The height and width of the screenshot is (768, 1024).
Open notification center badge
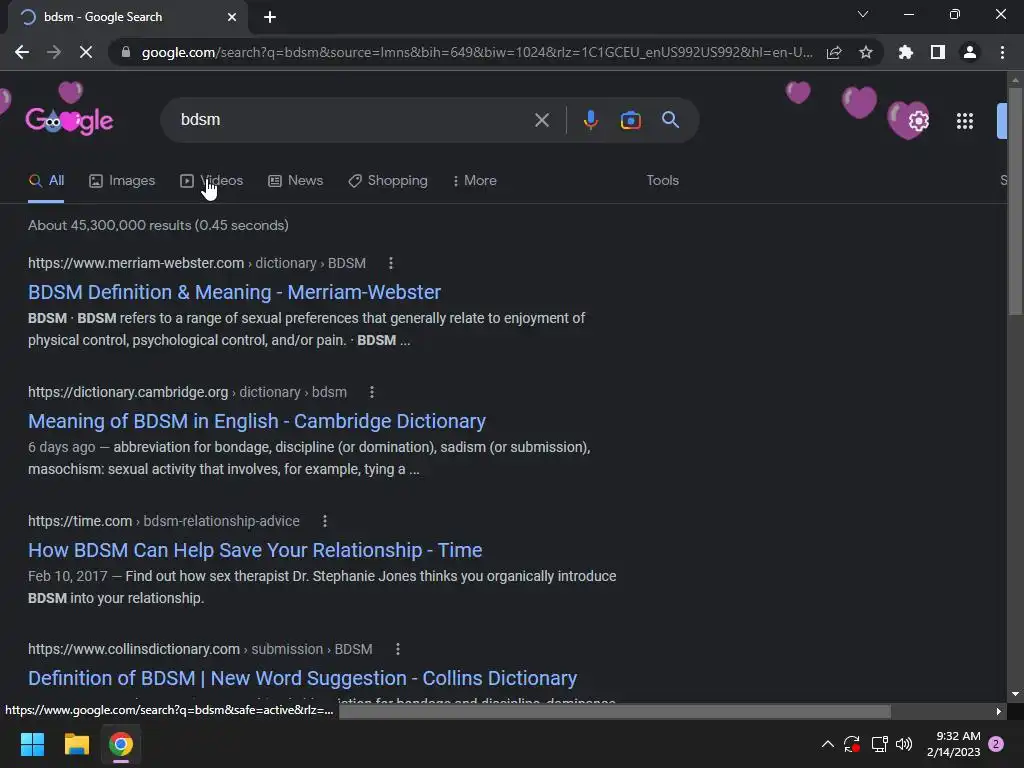coord(996,744)
